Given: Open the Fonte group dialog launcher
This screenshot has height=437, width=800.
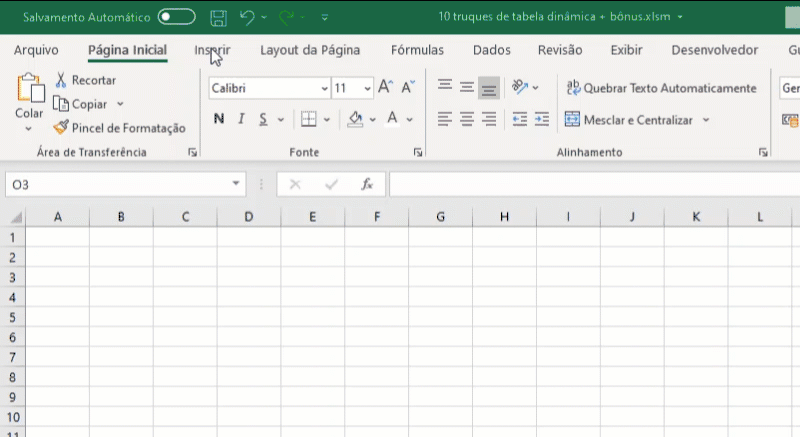Looking at the screenshot, I should [418, 152].
